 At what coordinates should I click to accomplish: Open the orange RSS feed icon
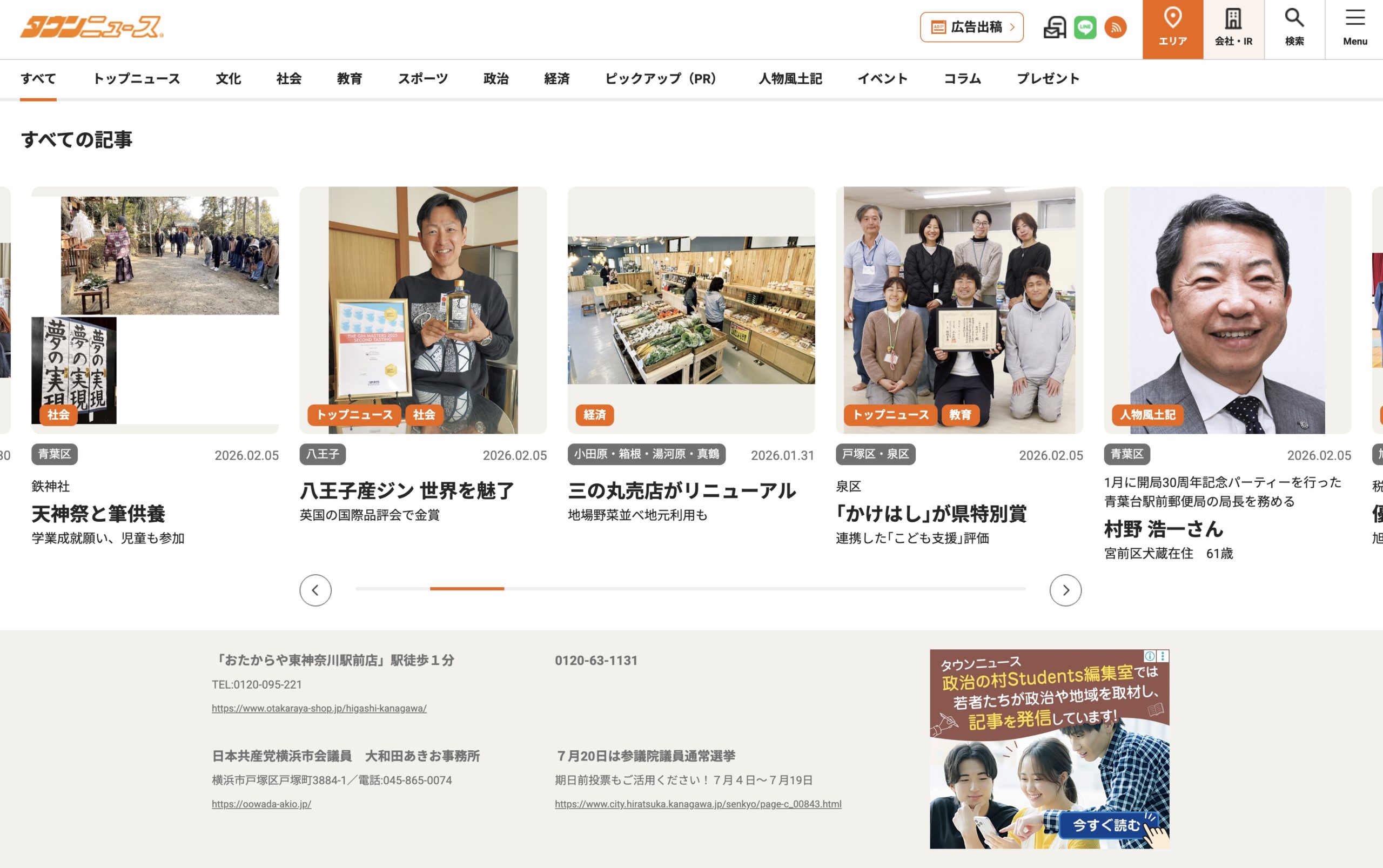click(x=1115, y=27)
